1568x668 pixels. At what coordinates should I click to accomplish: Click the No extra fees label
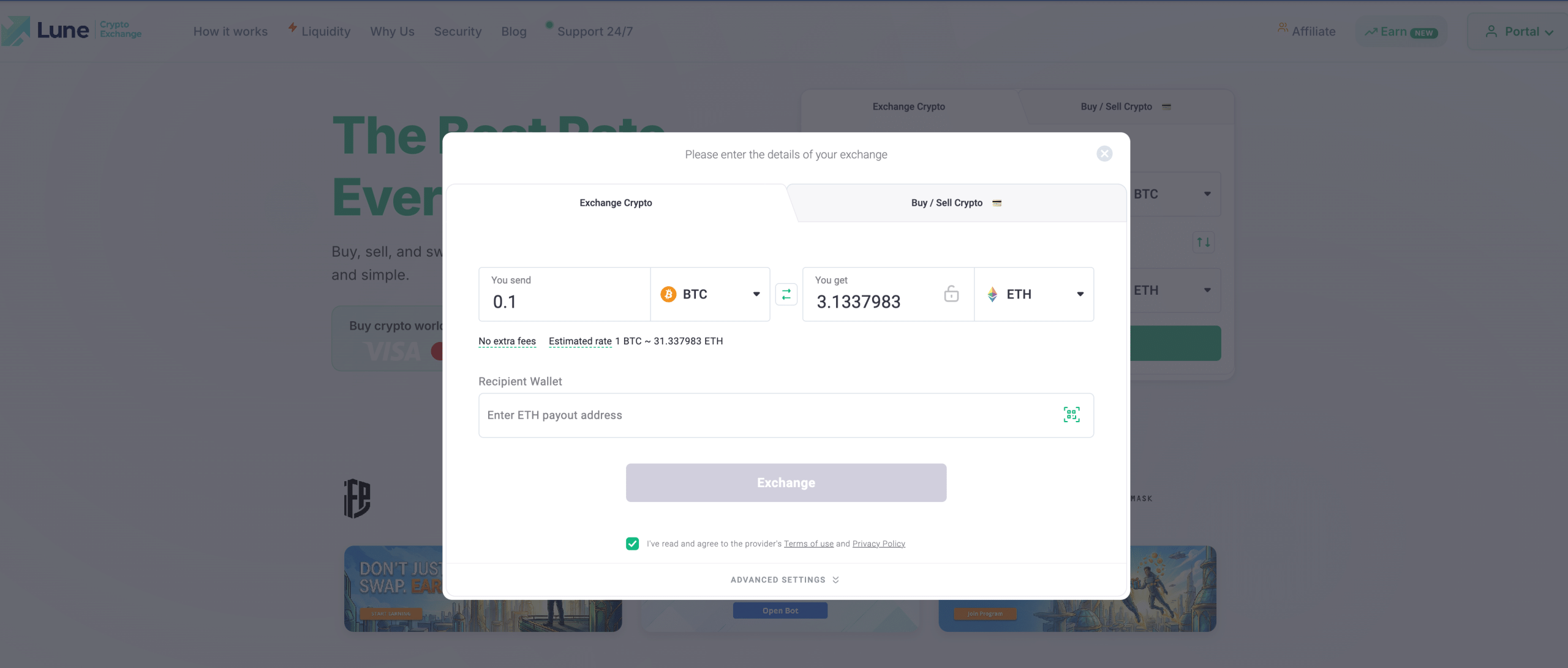coord(507,341)
